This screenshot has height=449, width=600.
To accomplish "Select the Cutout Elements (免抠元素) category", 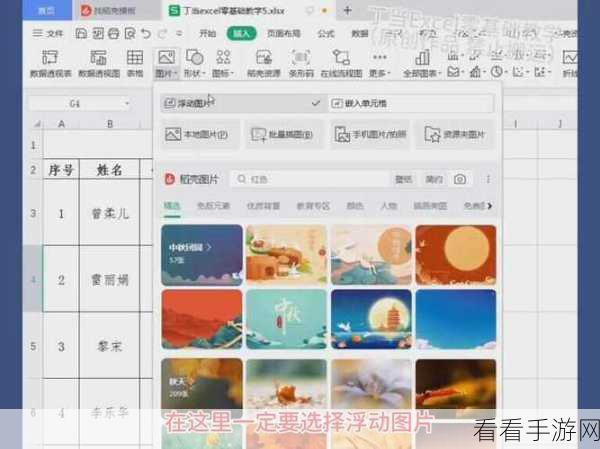I will [x=213, y=206].
